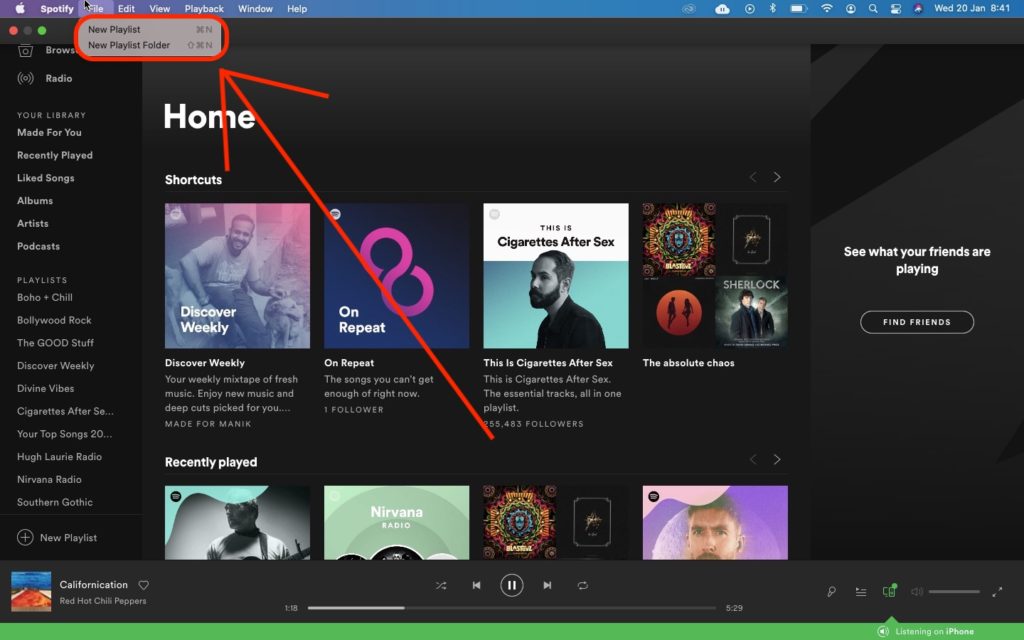The image size is (1024, 640).
Task: Like the song Californication
Action: click(x=144, y=585)
